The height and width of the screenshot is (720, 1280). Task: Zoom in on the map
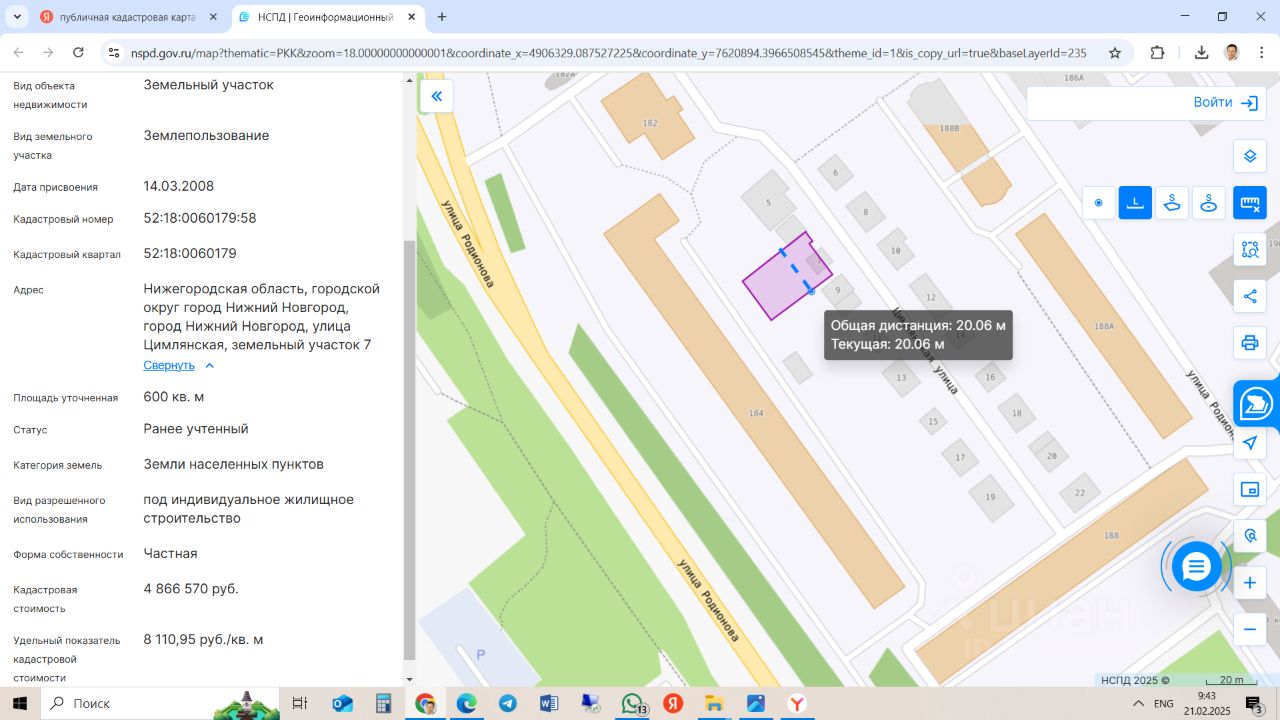click(x=1249, y=583)
